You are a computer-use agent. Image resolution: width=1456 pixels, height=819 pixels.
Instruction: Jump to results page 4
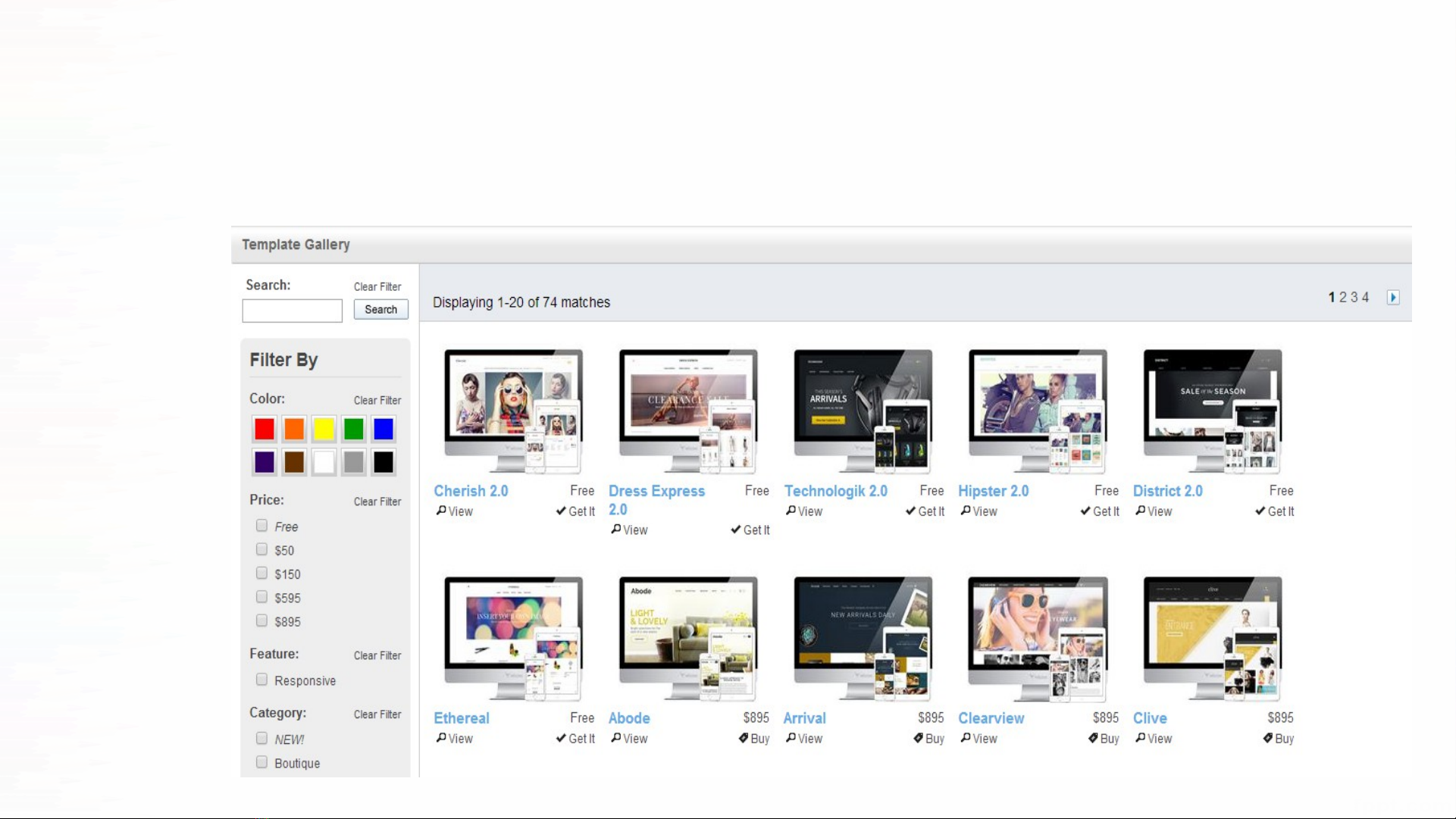1366,298
